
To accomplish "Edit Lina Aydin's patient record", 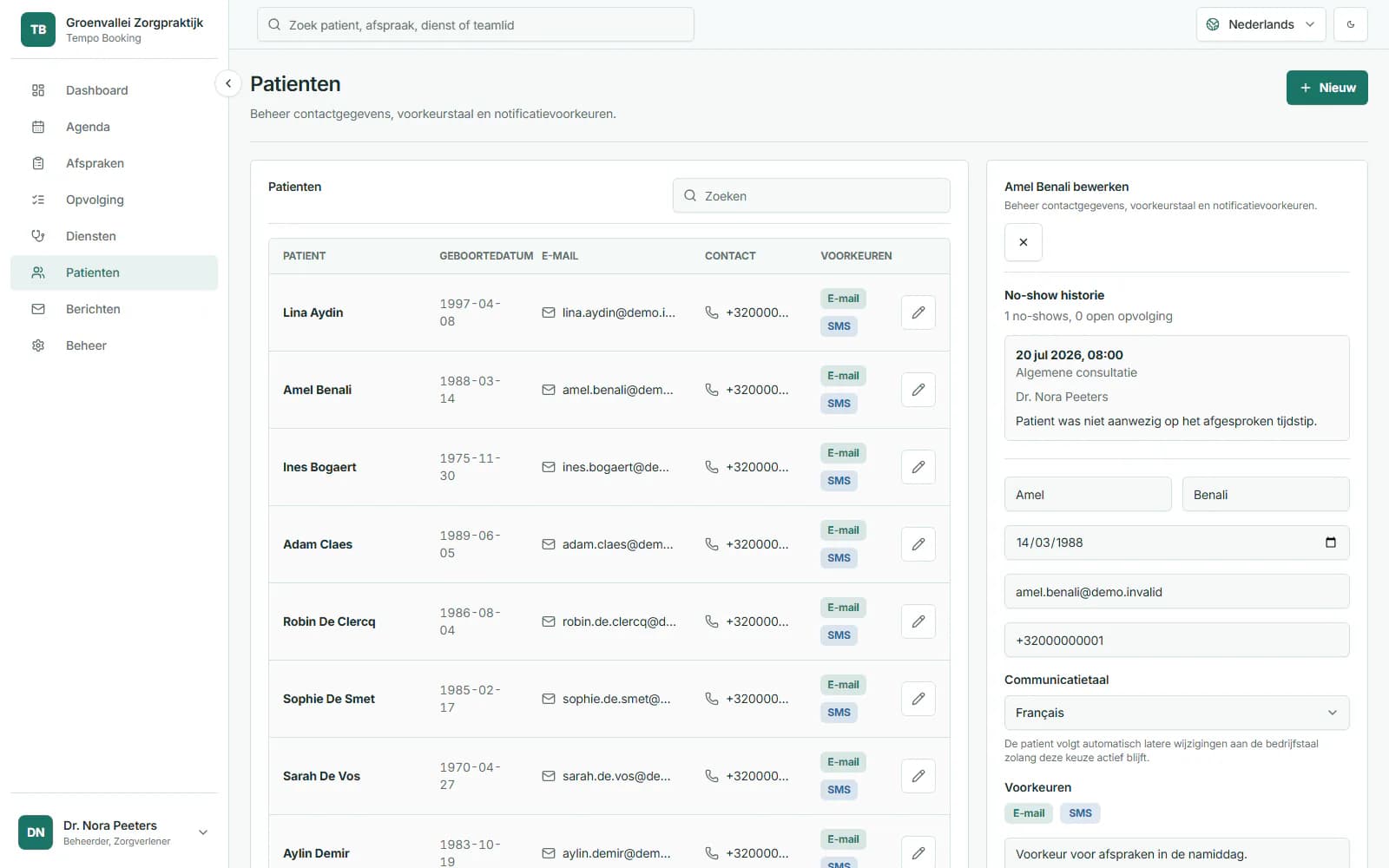I will pos(918,312).
